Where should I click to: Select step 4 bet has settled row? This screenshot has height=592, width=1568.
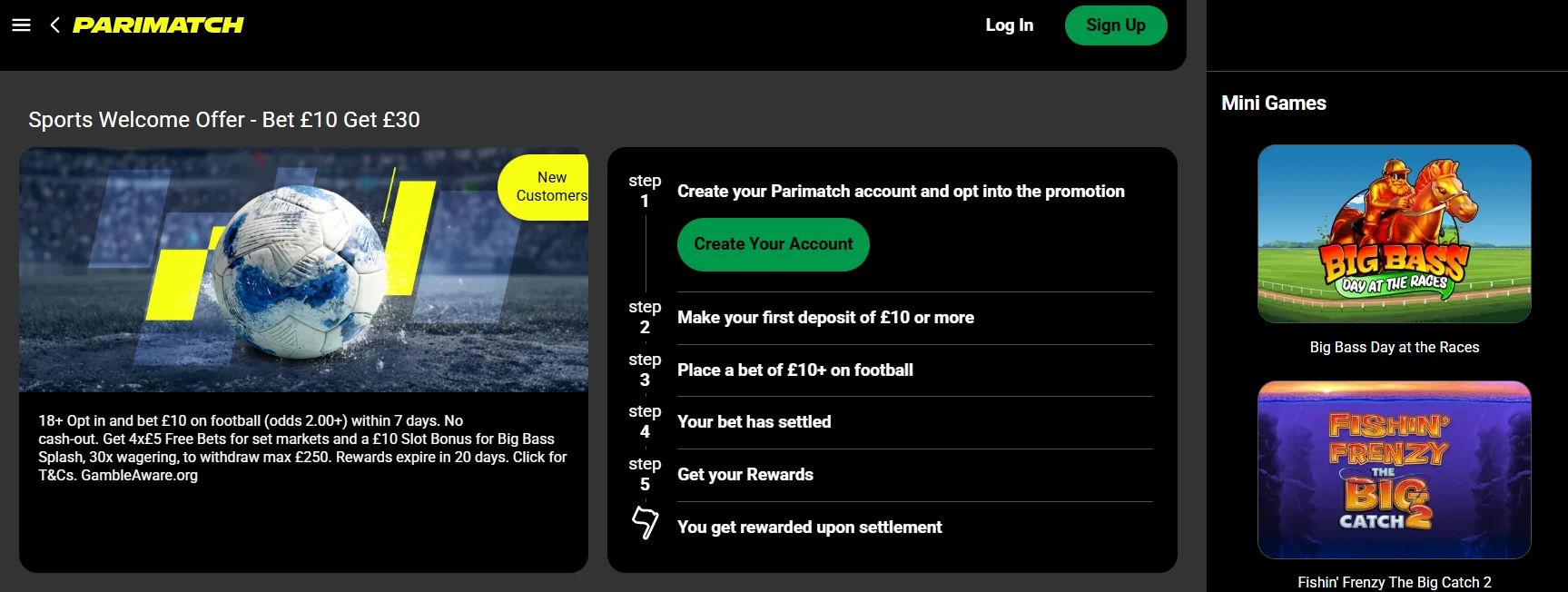pyautogui.click(x=754, y=422)
